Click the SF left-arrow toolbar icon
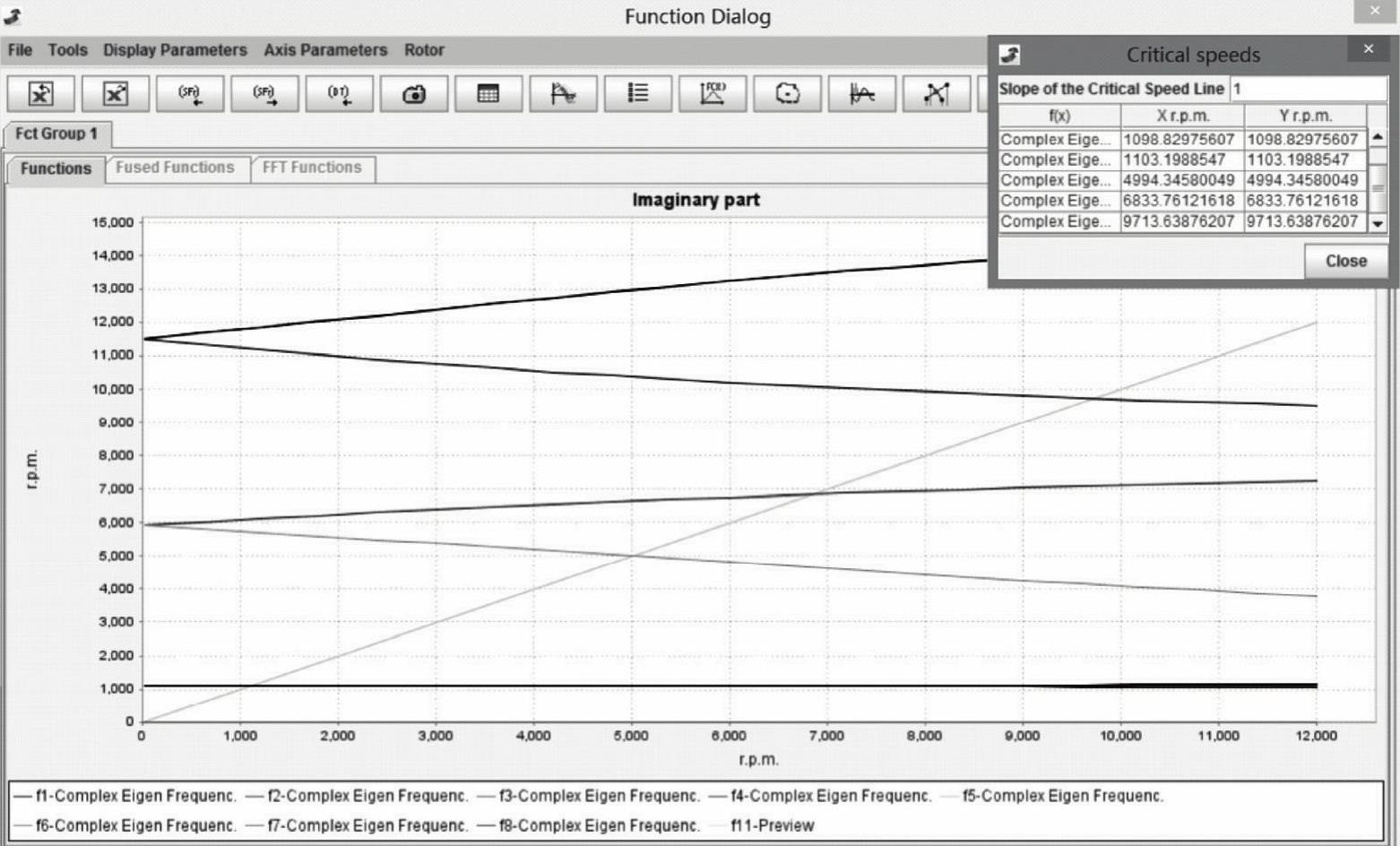 pyautogui.click(x=190, y=94)
